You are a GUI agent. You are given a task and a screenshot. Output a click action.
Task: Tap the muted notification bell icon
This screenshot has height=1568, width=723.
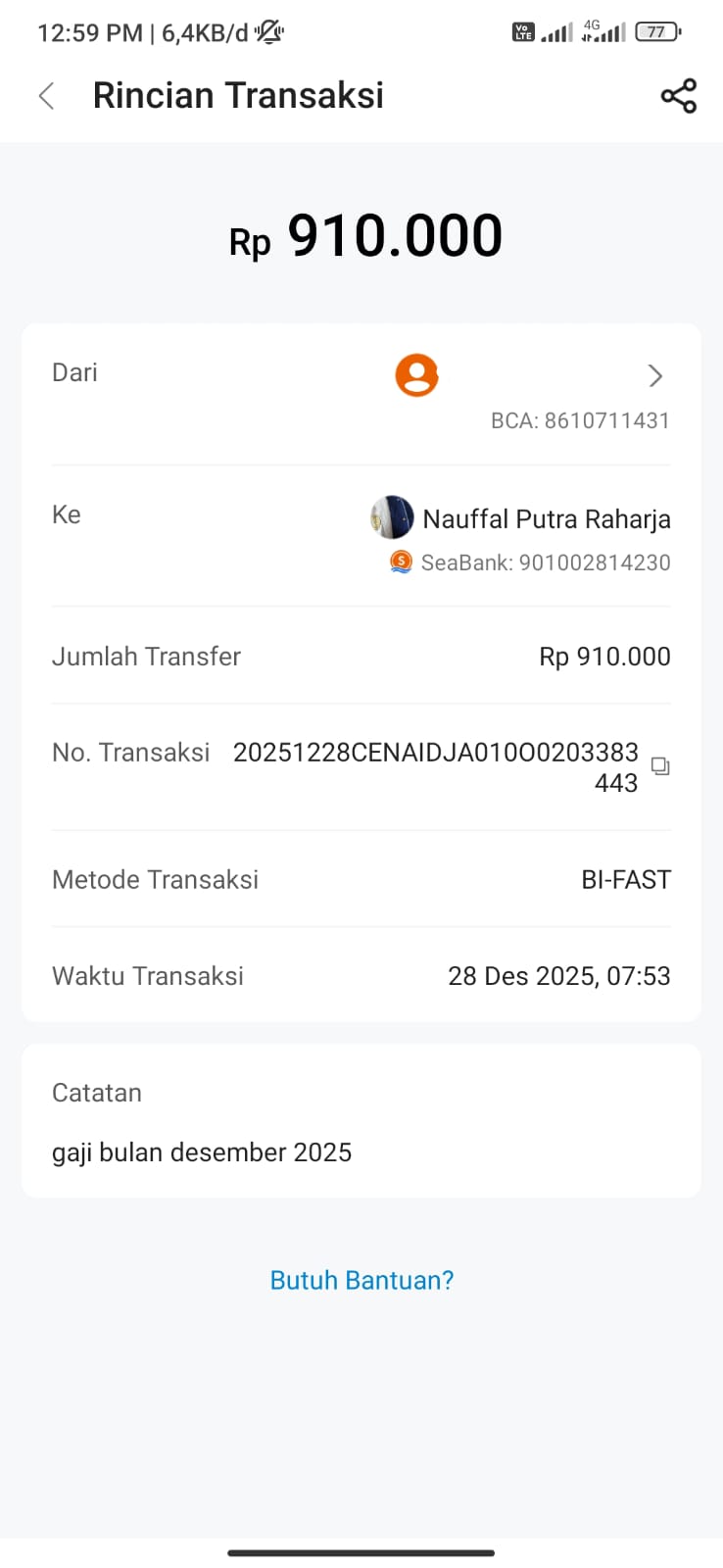coord(269,32)
